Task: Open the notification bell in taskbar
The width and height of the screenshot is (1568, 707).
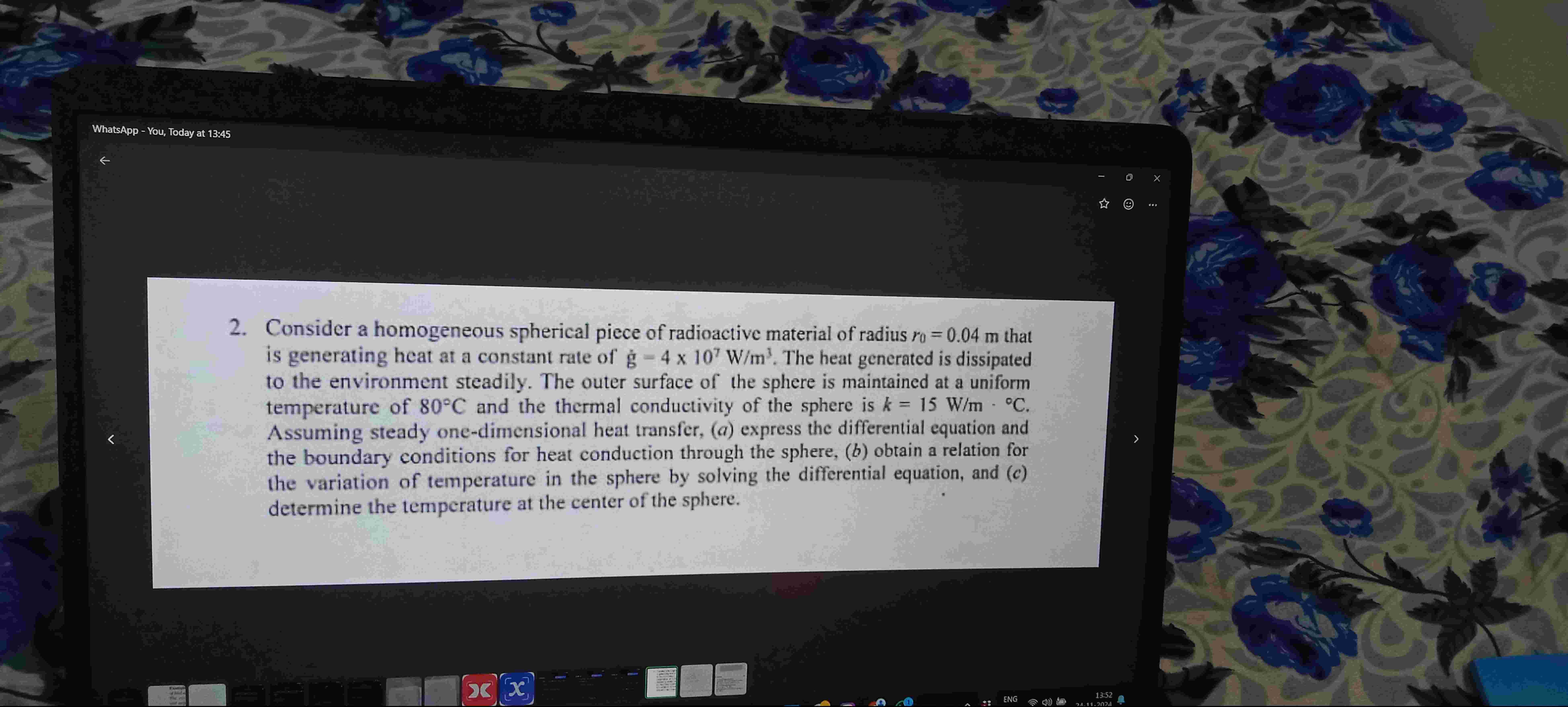Action: [1121, 700]
